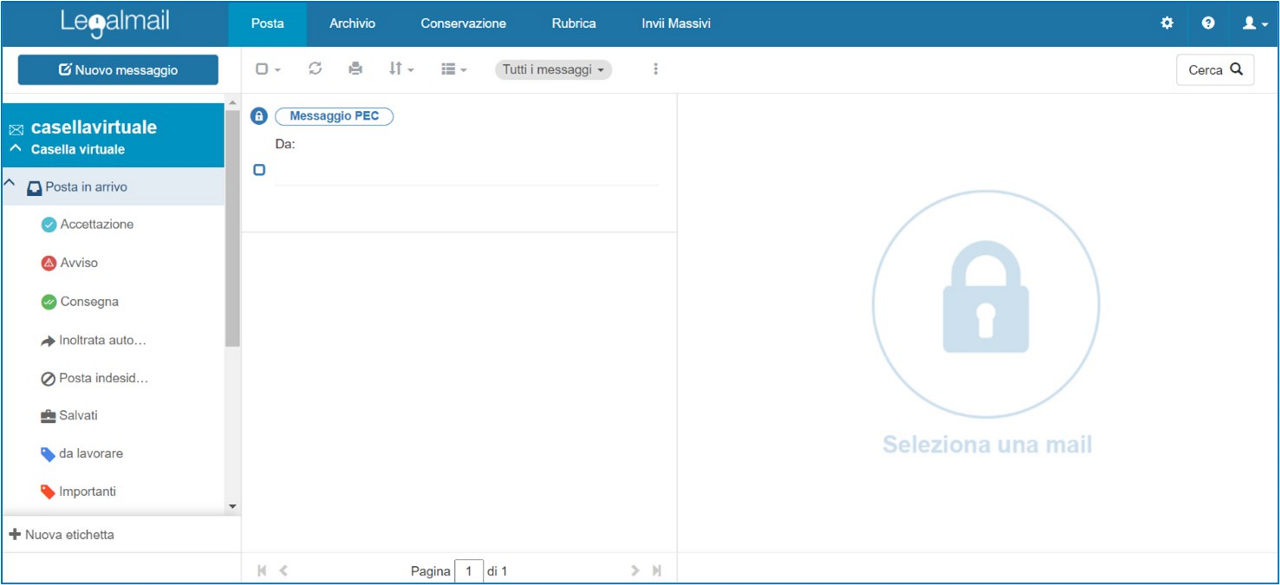Viewport: 1280px width, 585px height.
Task: Click the Nuovo messaggio button
Action: 118,70
